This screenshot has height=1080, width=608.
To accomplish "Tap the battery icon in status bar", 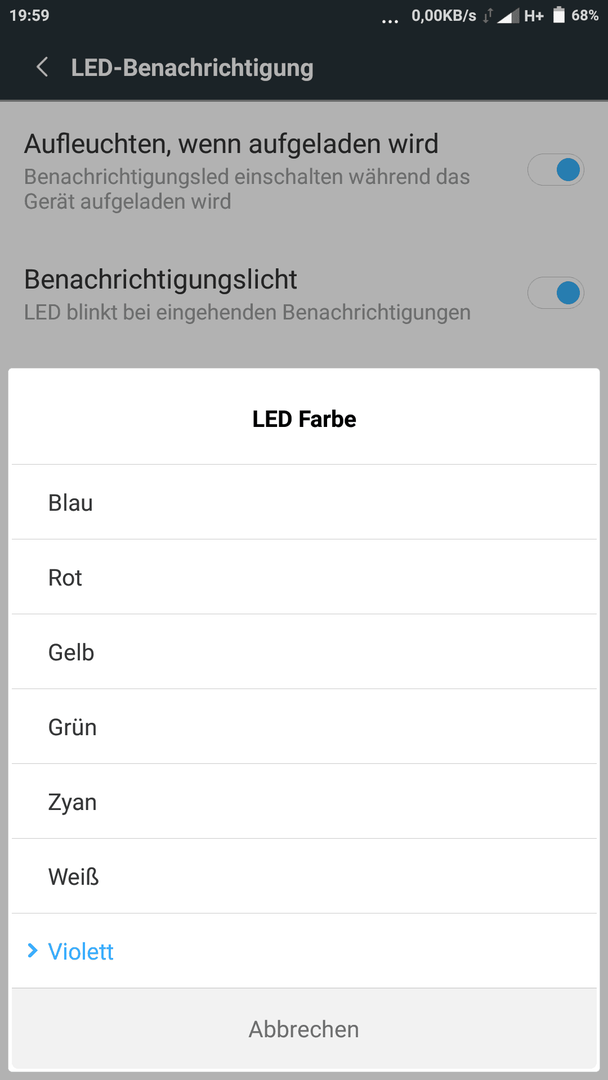I will 558,15.
